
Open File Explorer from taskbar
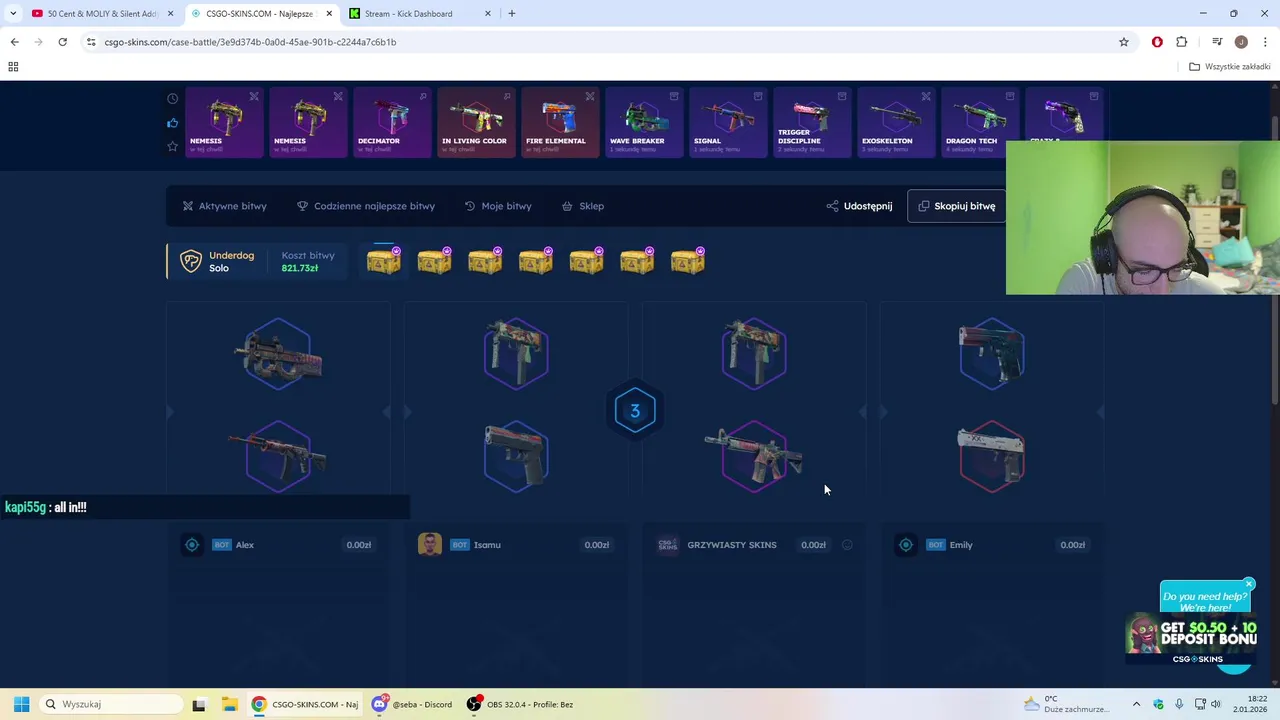tap(229, 704)
